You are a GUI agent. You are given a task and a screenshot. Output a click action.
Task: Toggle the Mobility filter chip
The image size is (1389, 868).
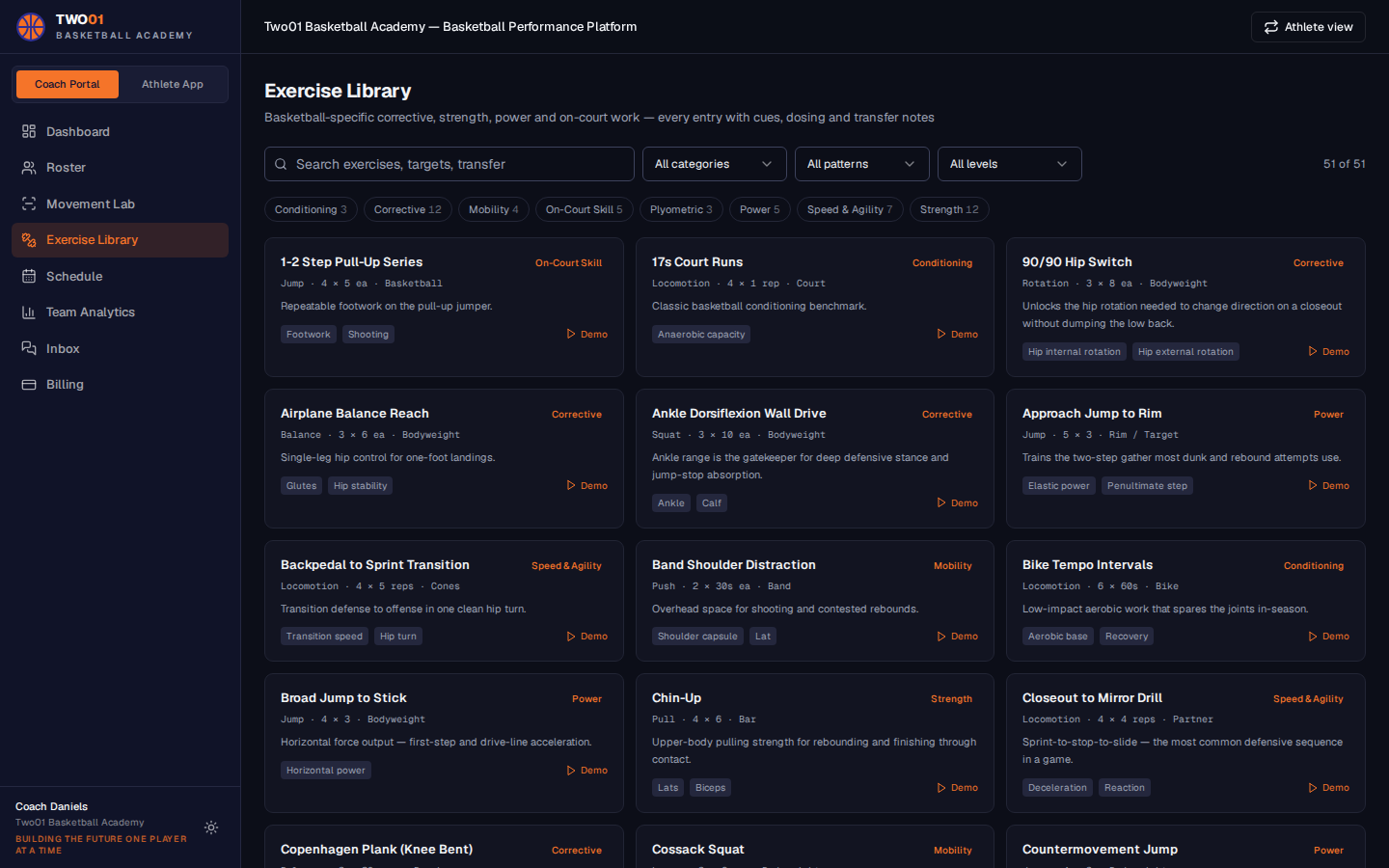(494, 209)
